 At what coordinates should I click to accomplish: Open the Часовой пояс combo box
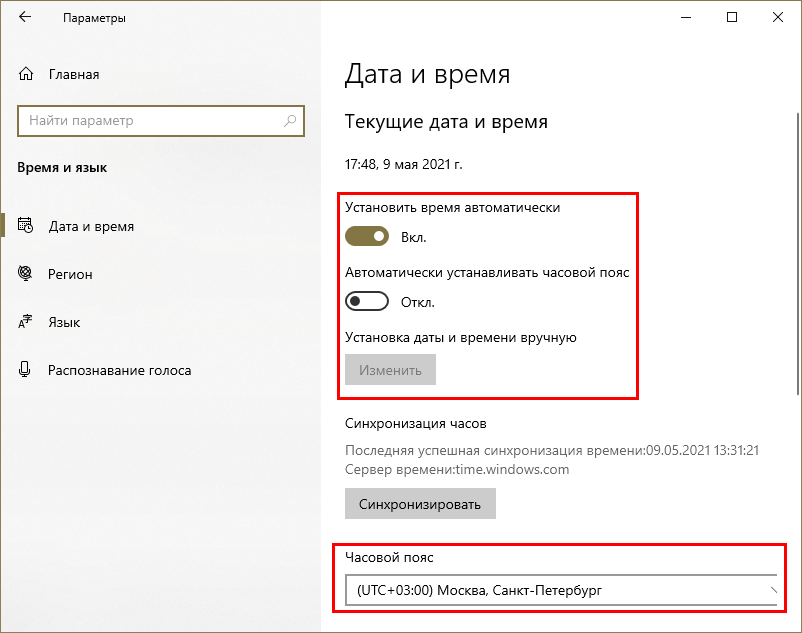pyautogui.click(x=560, y=591)
